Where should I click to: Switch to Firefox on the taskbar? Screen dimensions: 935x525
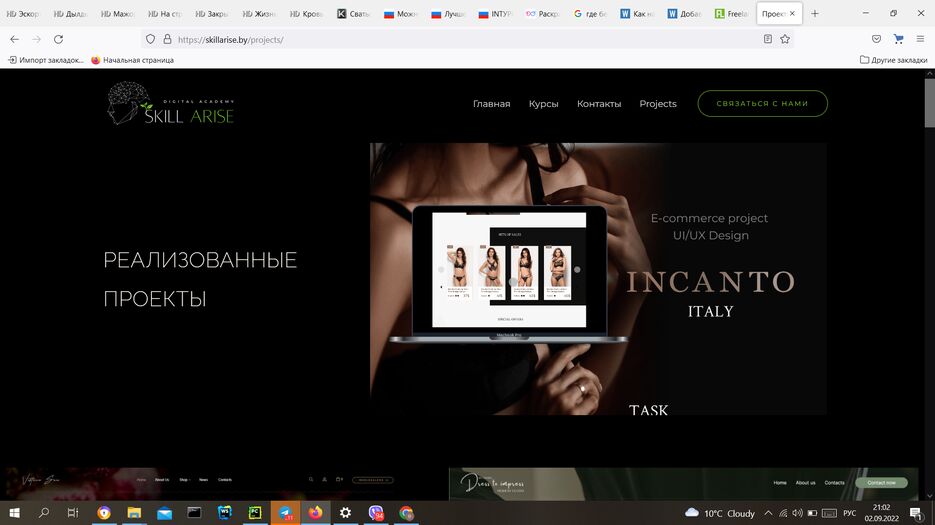[315, 513]
